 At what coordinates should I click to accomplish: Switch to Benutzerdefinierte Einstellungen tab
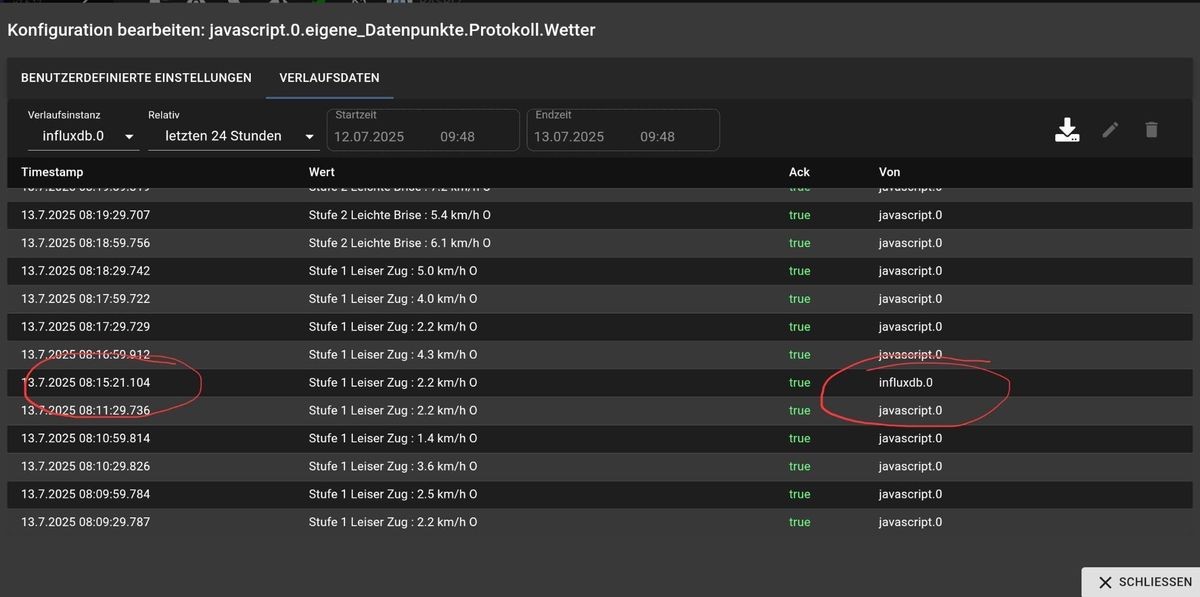tap(136, 78)
